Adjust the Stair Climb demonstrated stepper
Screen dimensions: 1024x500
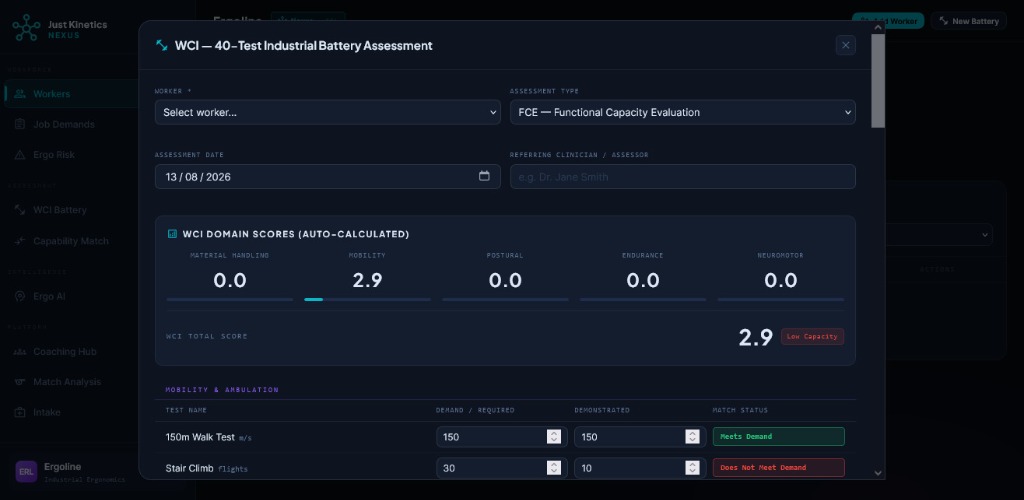[x=692, y=468]
